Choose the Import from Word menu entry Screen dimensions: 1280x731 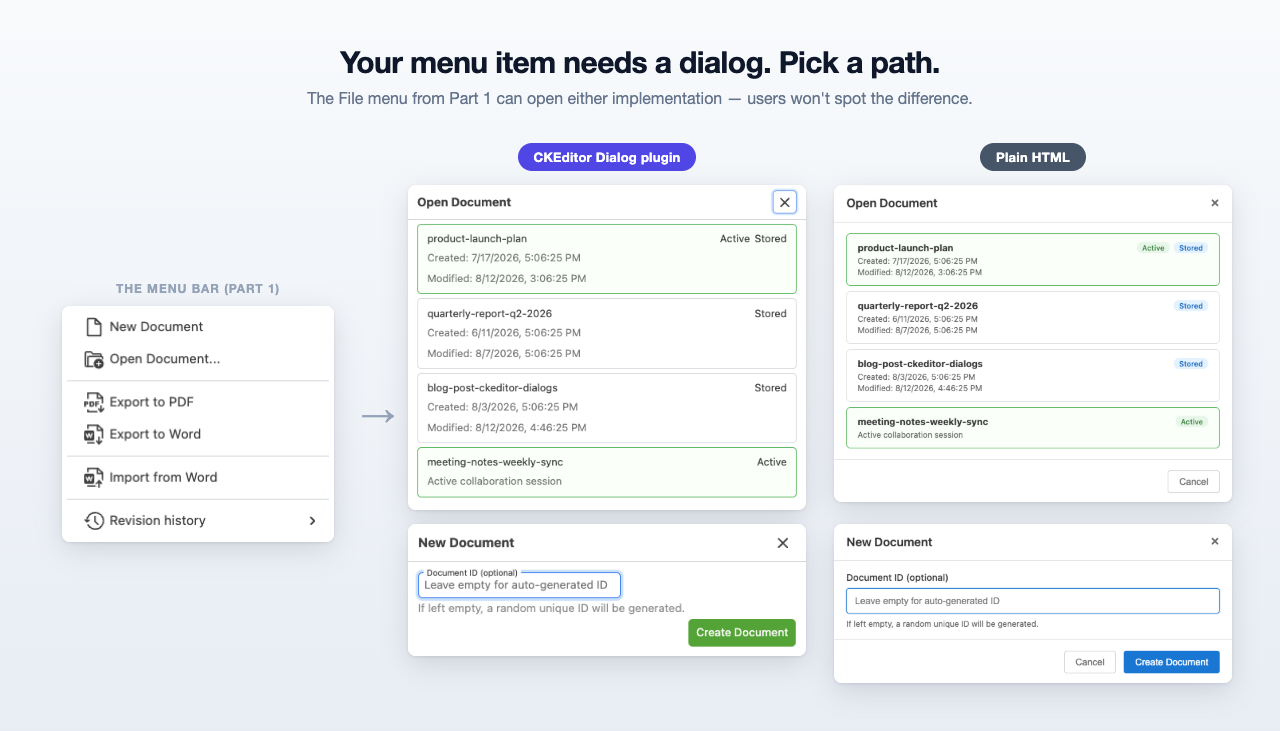(x=198, y=477)
